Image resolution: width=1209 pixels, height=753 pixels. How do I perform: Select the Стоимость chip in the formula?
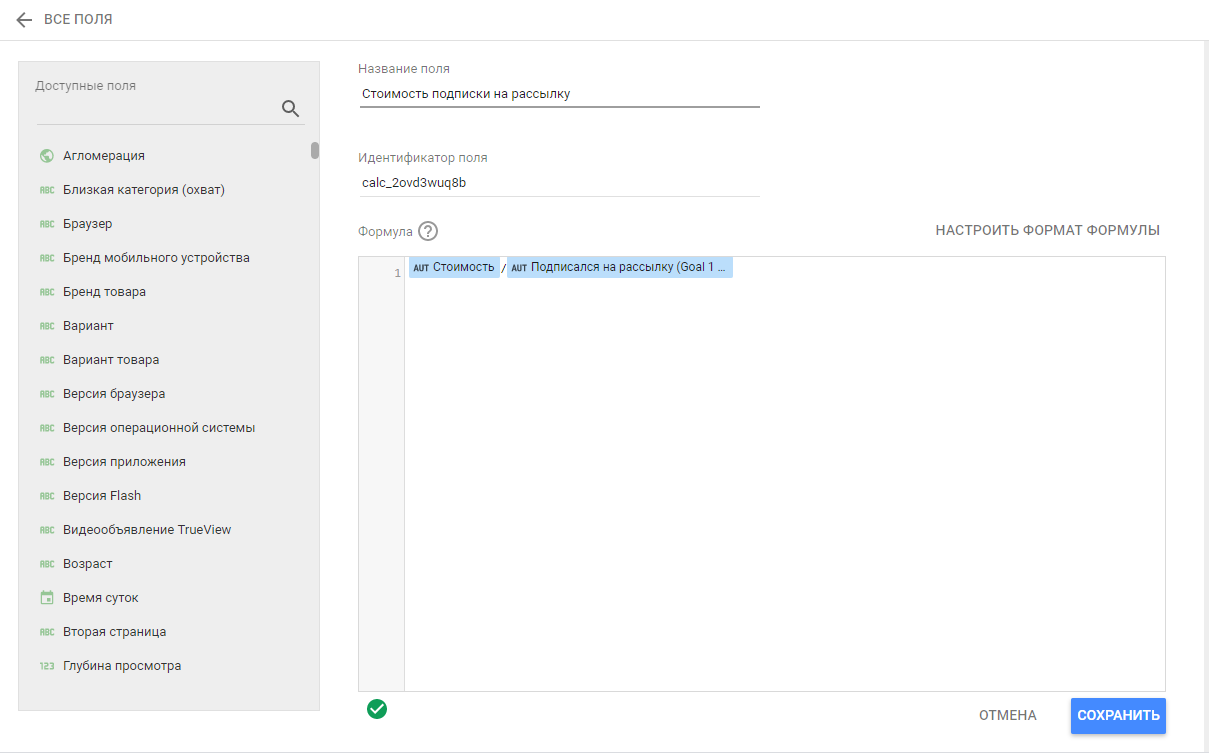454,267
